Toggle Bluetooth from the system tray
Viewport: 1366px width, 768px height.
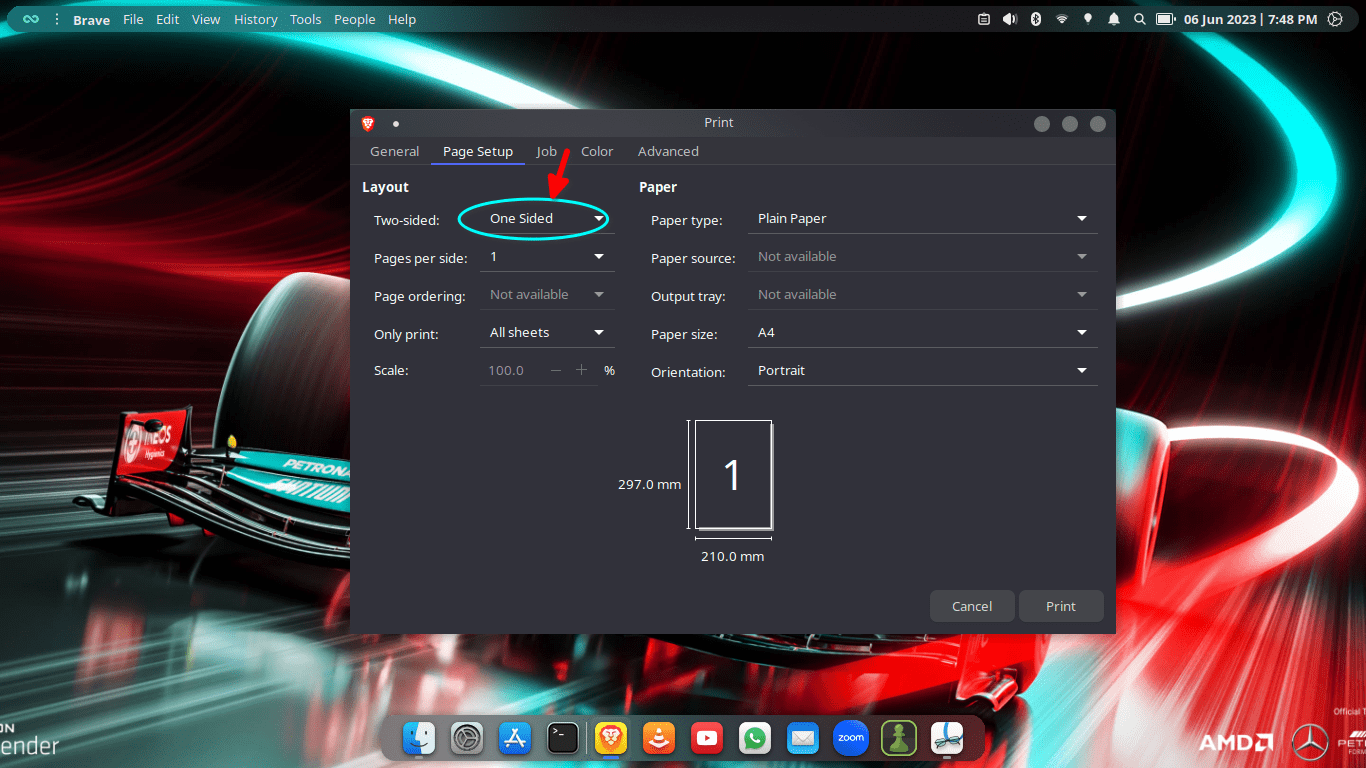(1035, 18)
